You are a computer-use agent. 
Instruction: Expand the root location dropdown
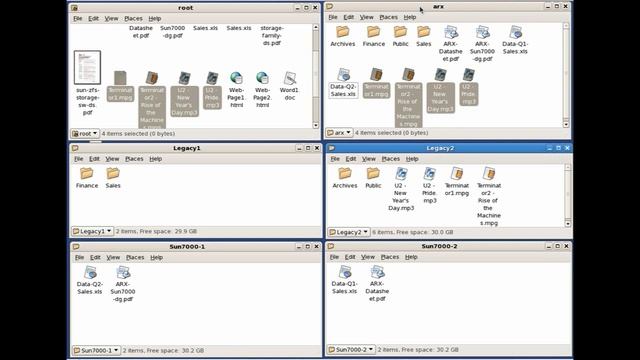85,133
